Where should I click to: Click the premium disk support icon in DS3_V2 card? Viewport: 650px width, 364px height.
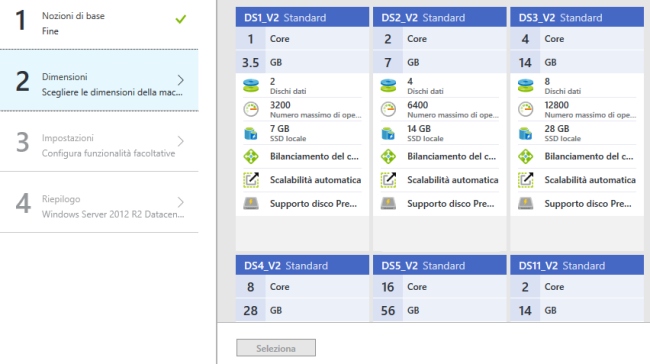[526, 203]
